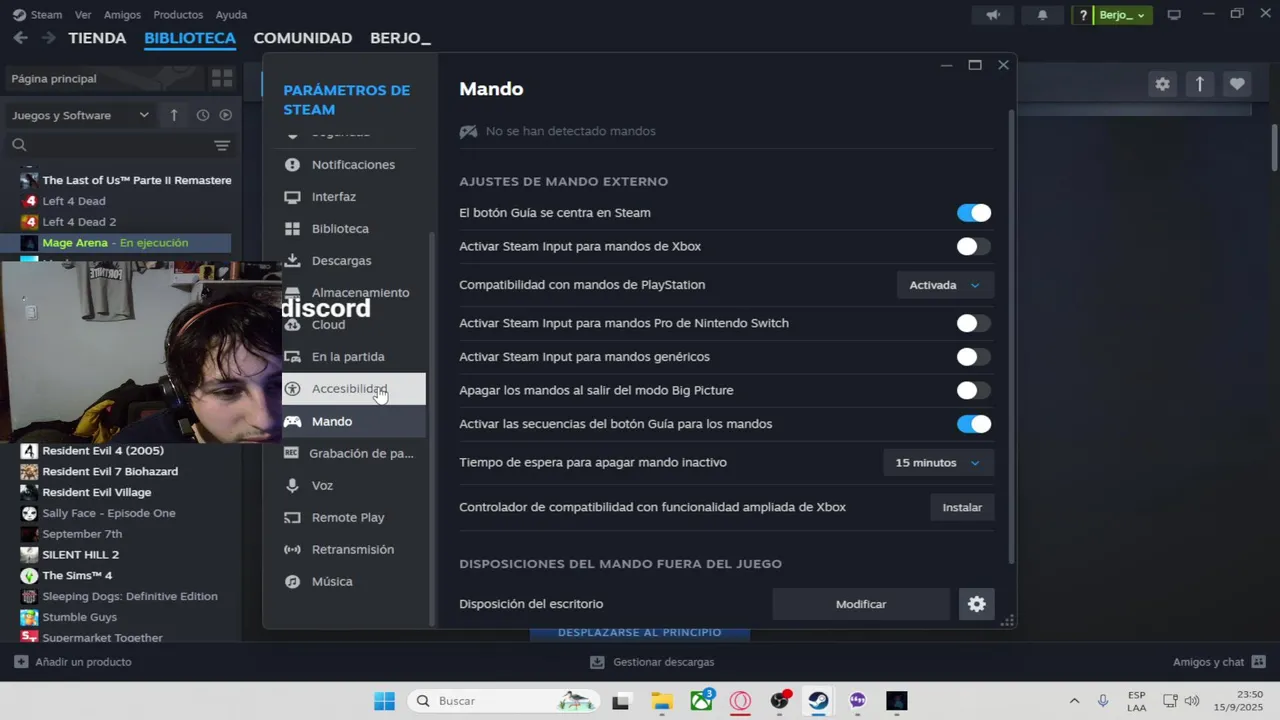Screen dimensions: 1280x720
Task: Click the Big Picture mode monitor icon
Action: coord(1174,15)
